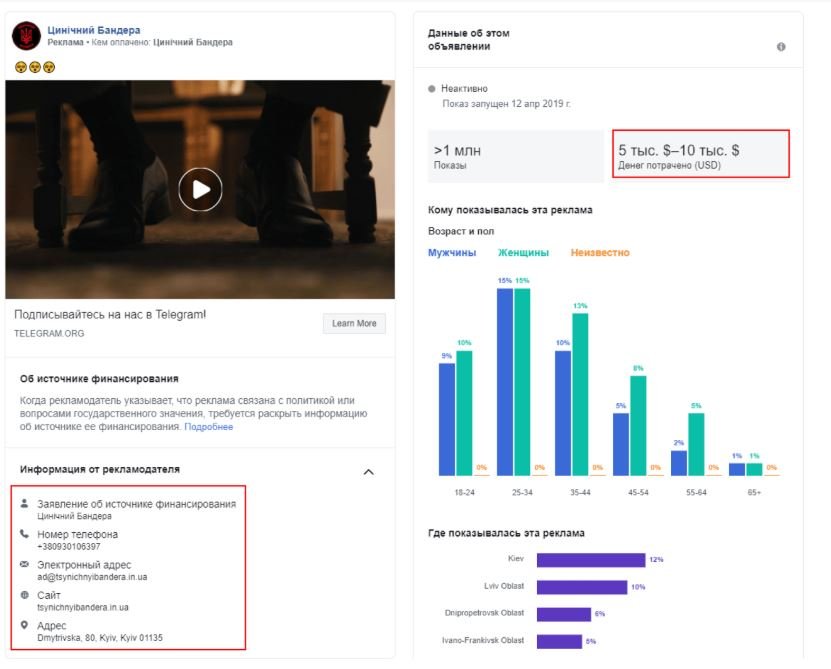The image size is (831, 669).
Task: Open Цинічний Бандера page name link
Action: click(x=94, y=30)
